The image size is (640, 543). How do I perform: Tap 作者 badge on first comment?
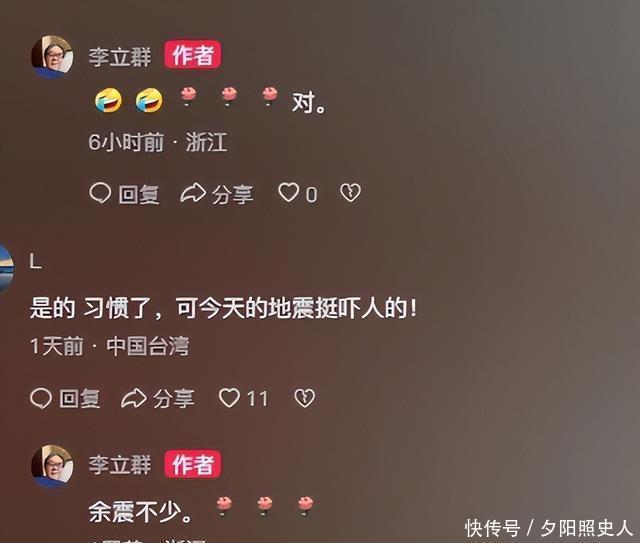pos(193,55)
